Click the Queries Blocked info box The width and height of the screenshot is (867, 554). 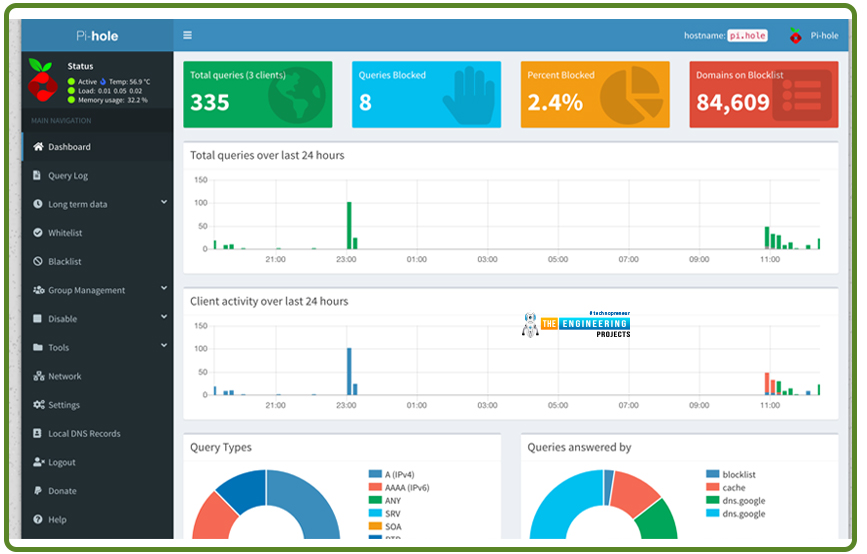(426, 95)
